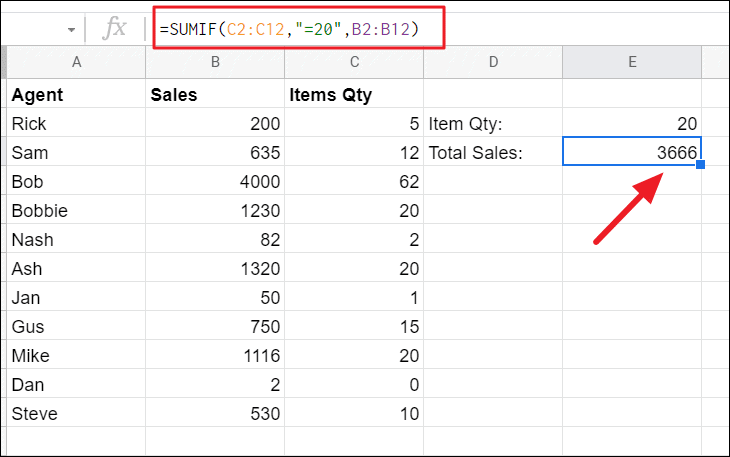The image size is (730, 457).
Task: Select Mike's sales value 1116
Action: (x=214, y=355)
